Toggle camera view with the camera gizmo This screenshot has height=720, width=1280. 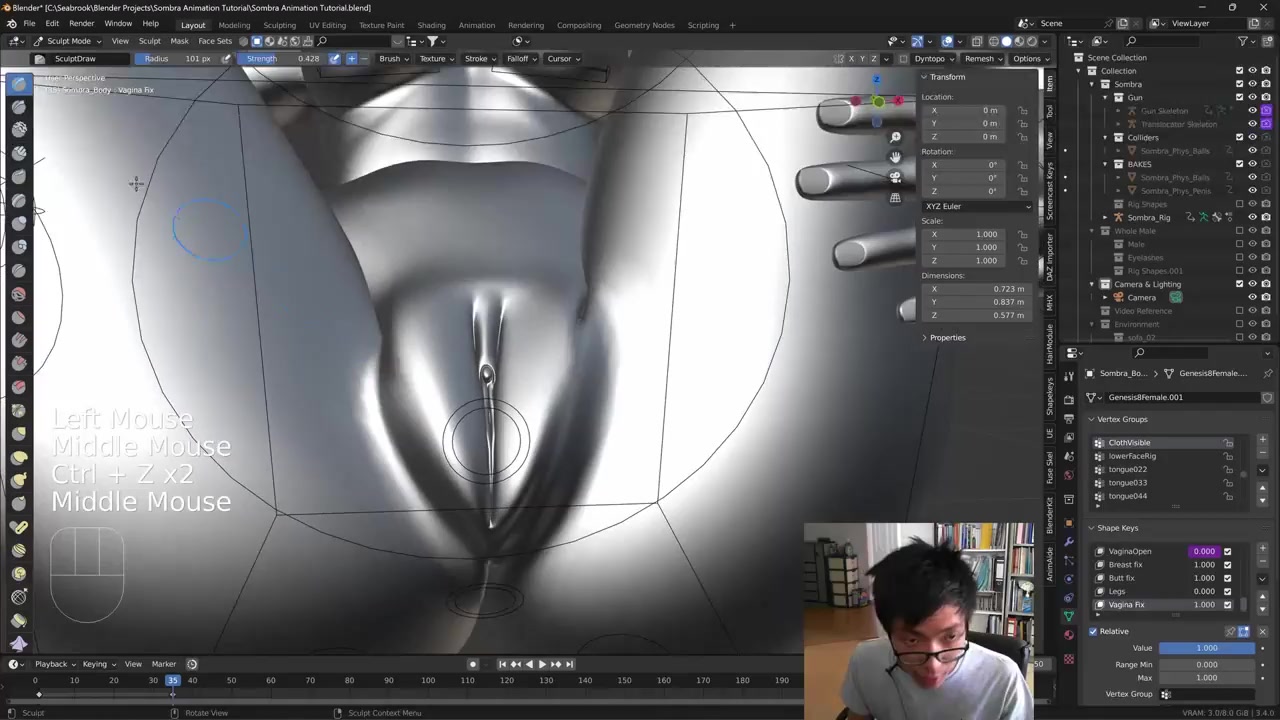click(895, 177)
